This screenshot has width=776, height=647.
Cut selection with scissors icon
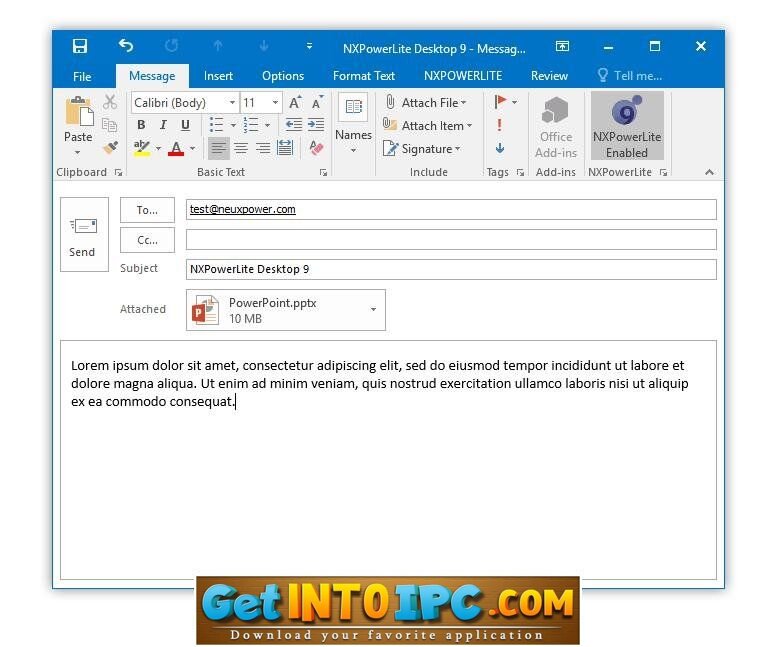110,102
